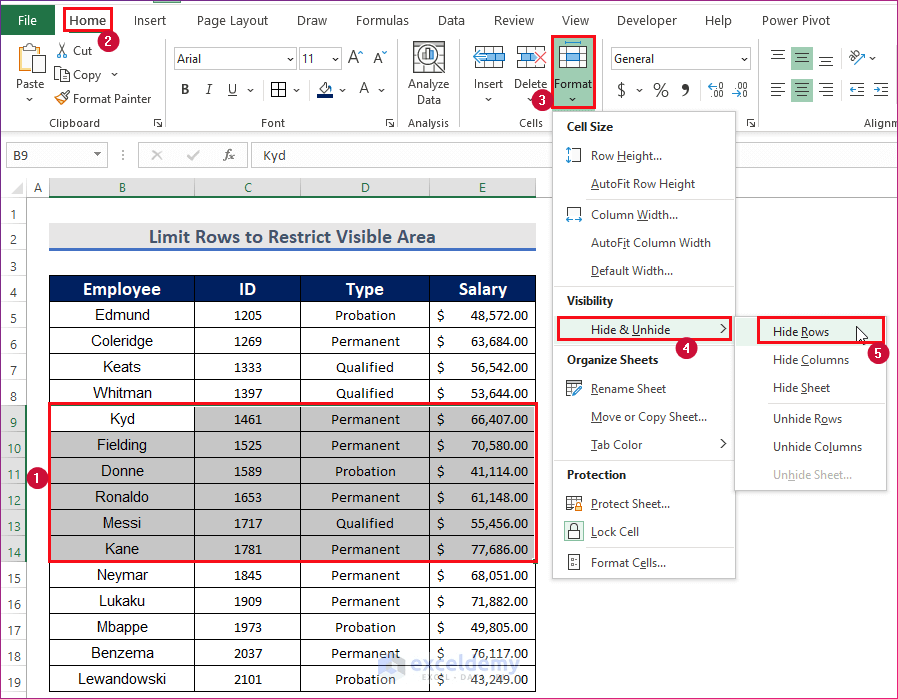The image size is (898, 699).
Task: Open the Fill Color swatch picker
Action: tap(342, 90)
